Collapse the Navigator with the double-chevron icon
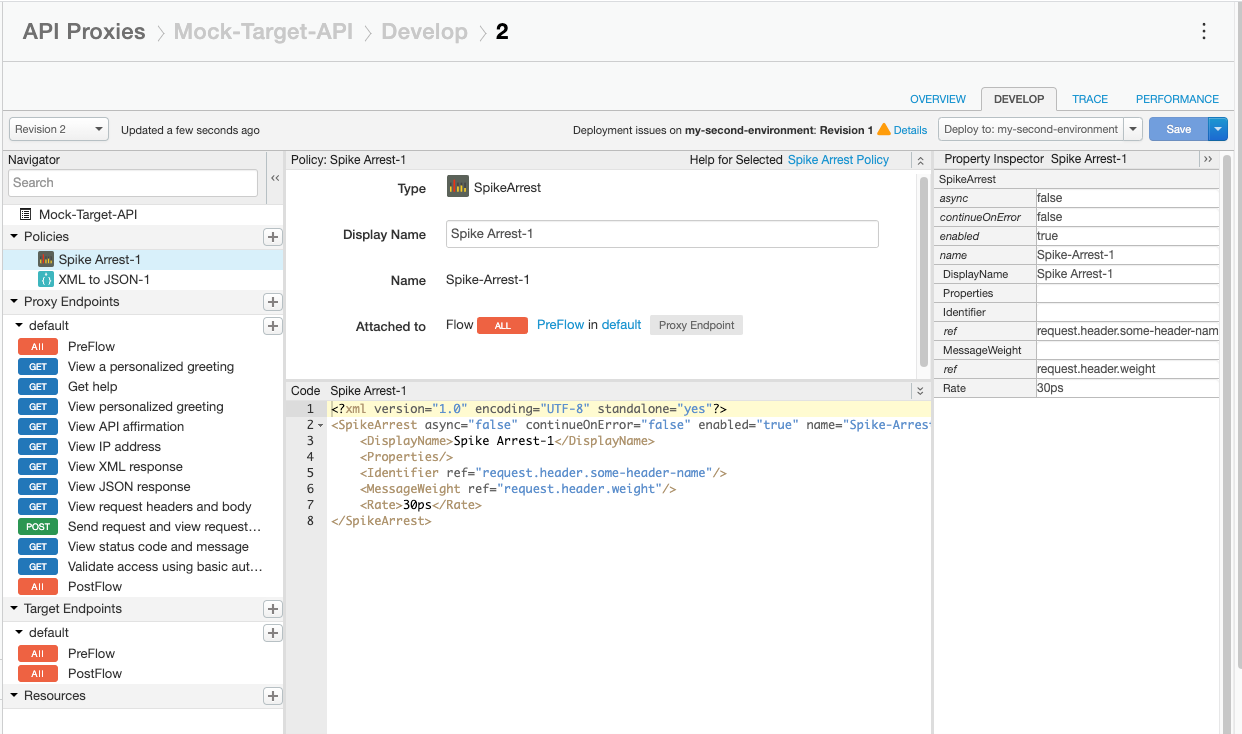Viewport: 1242px width, 734px height. (x=274, y=177)
